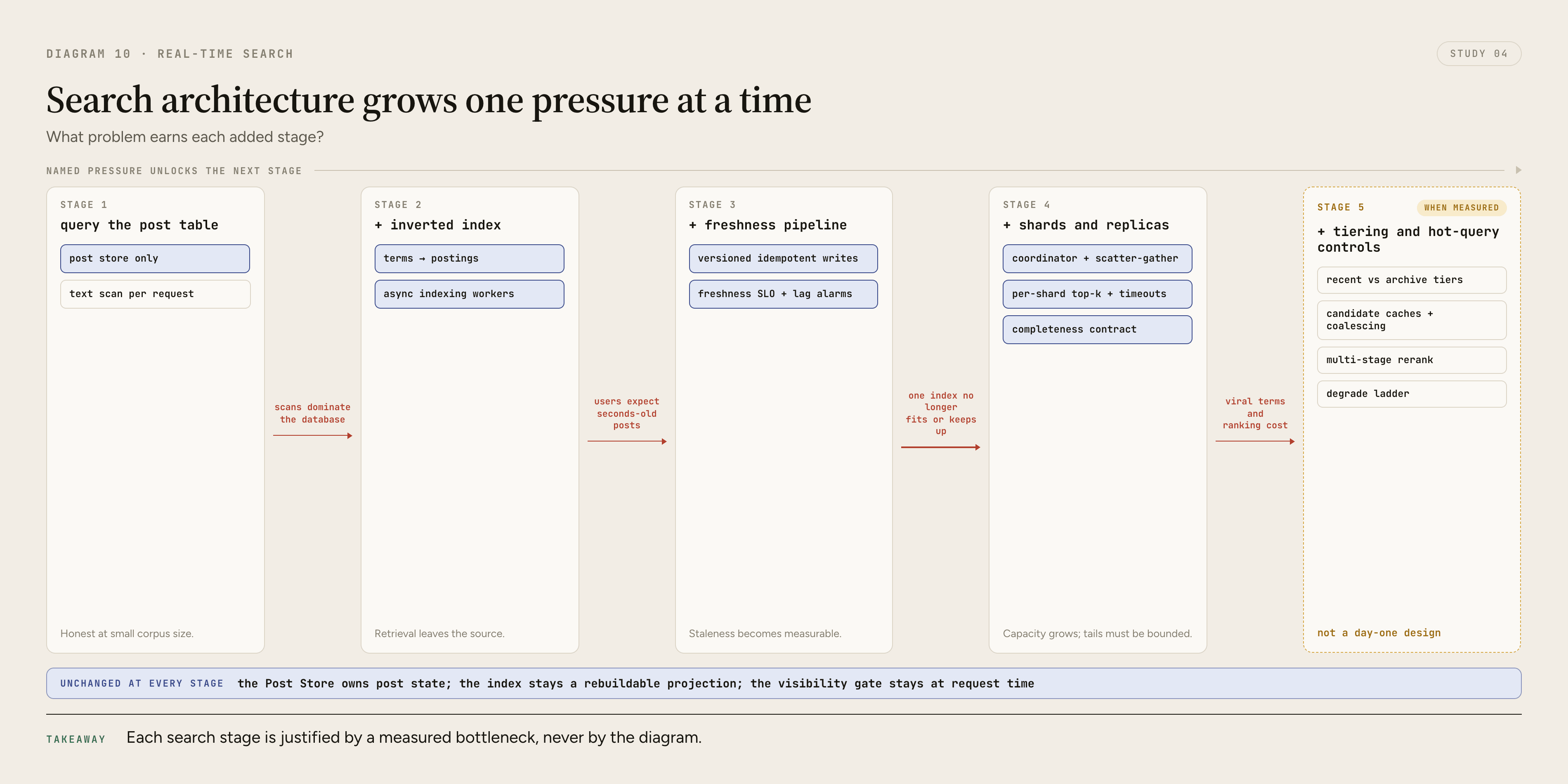Select 'text scan per request' box
The height and width of the screenshot is (784, 1568).
155,294
